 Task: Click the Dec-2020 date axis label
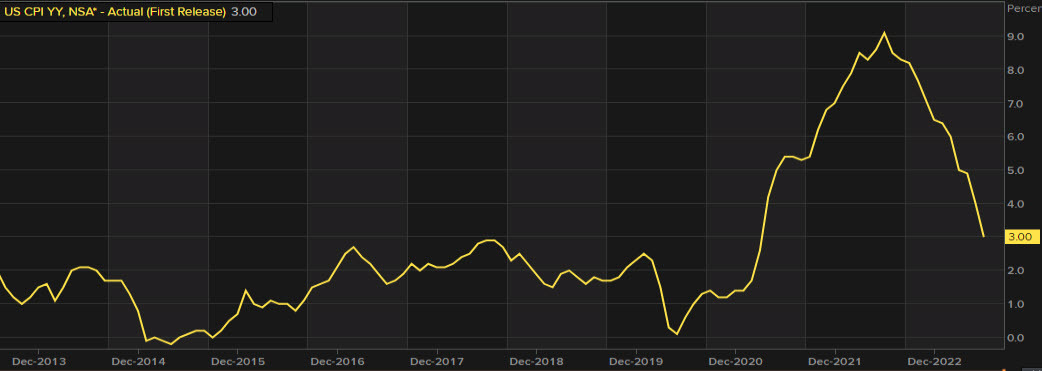[736, 362]
